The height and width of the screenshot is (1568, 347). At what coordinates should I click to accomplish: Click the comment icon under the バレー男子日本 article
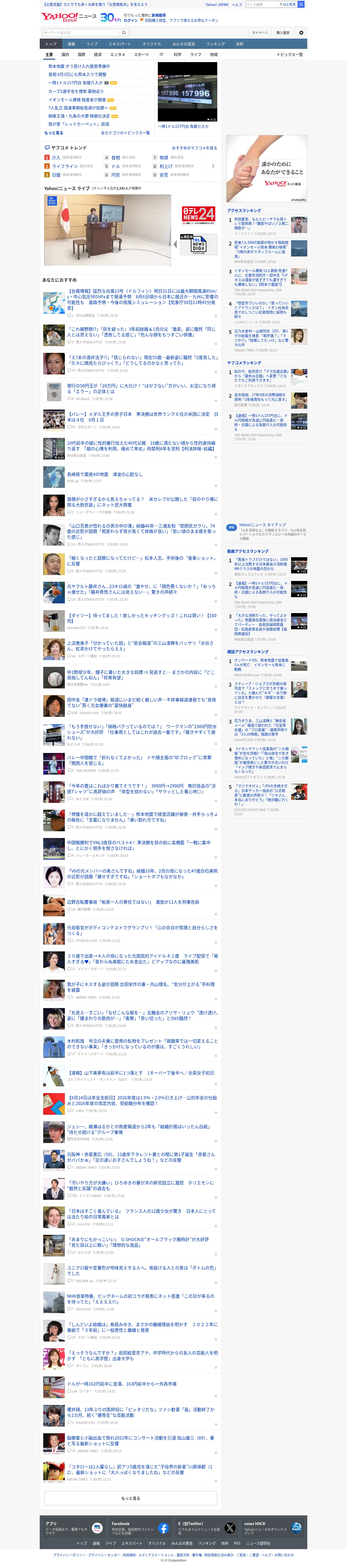(69, 427)
